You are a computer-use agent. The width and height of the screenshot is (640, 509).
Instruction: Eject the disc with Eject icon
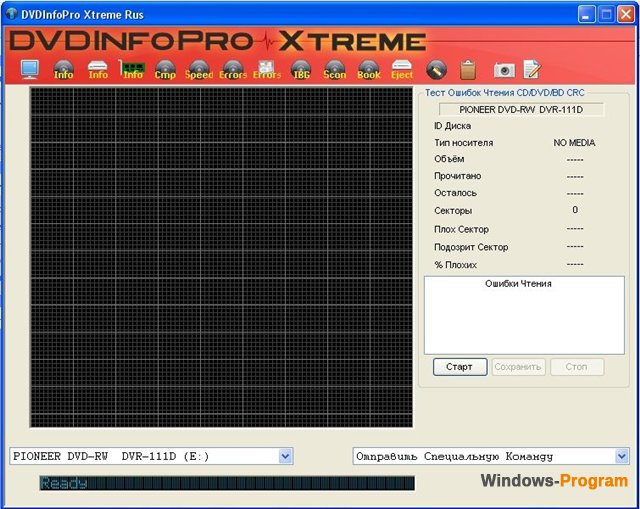pyautogui.click(x=402, y=69)
